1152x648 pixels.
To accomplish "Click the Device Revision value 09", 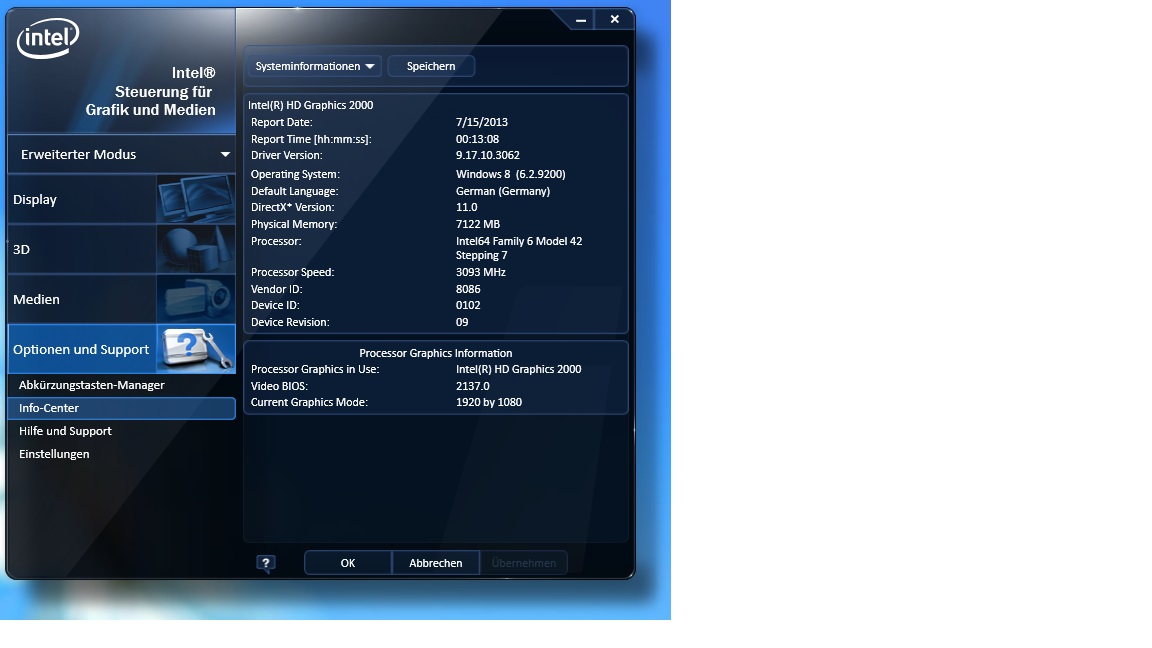I will [x=462, y=322].
